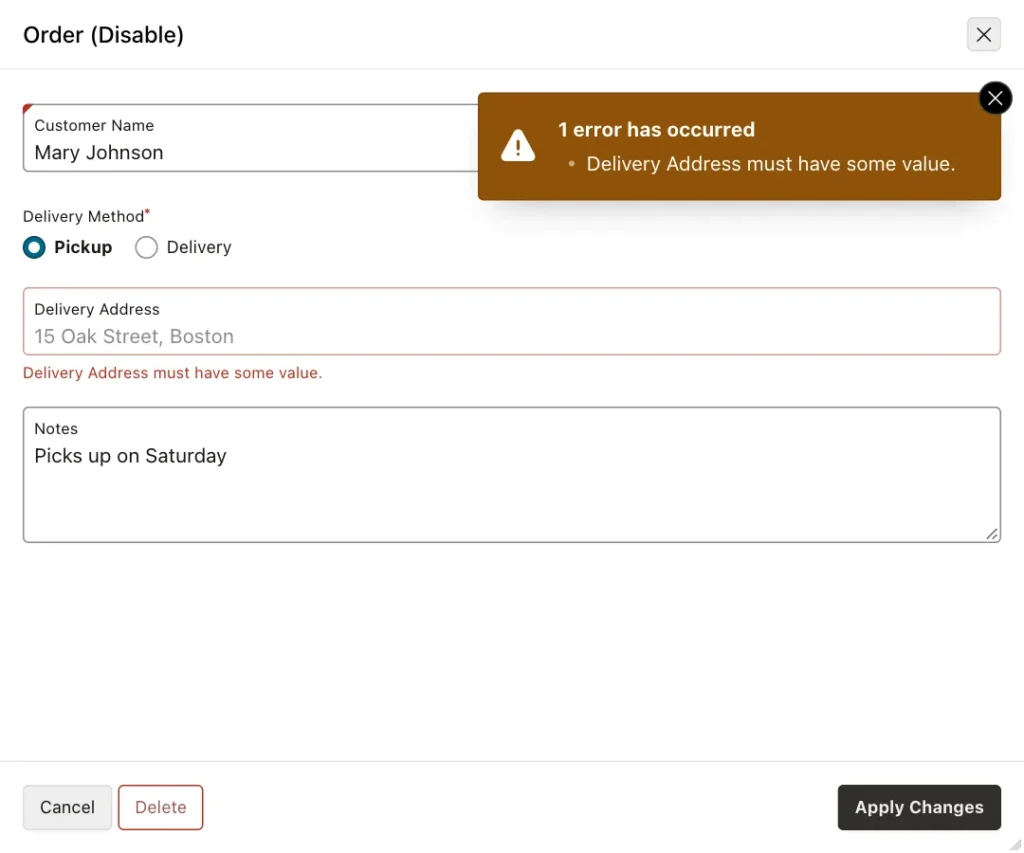This screenshot has width=1024, height=853.
Task: Click Apply Changes button
Action: pyautogui.click(x=919, y=807)
